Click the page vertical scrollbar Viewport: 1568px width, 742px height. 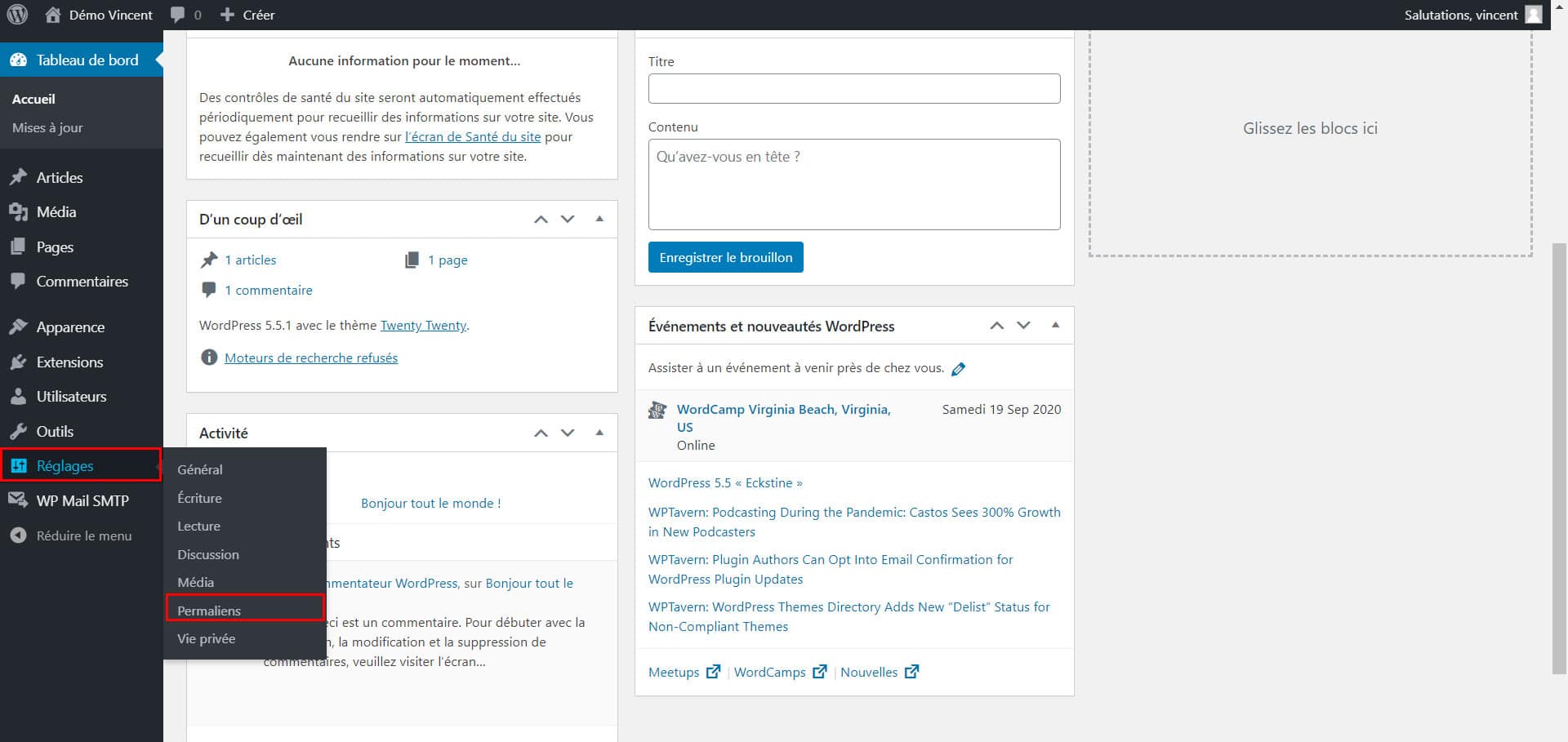click(x=1559, y=457)
